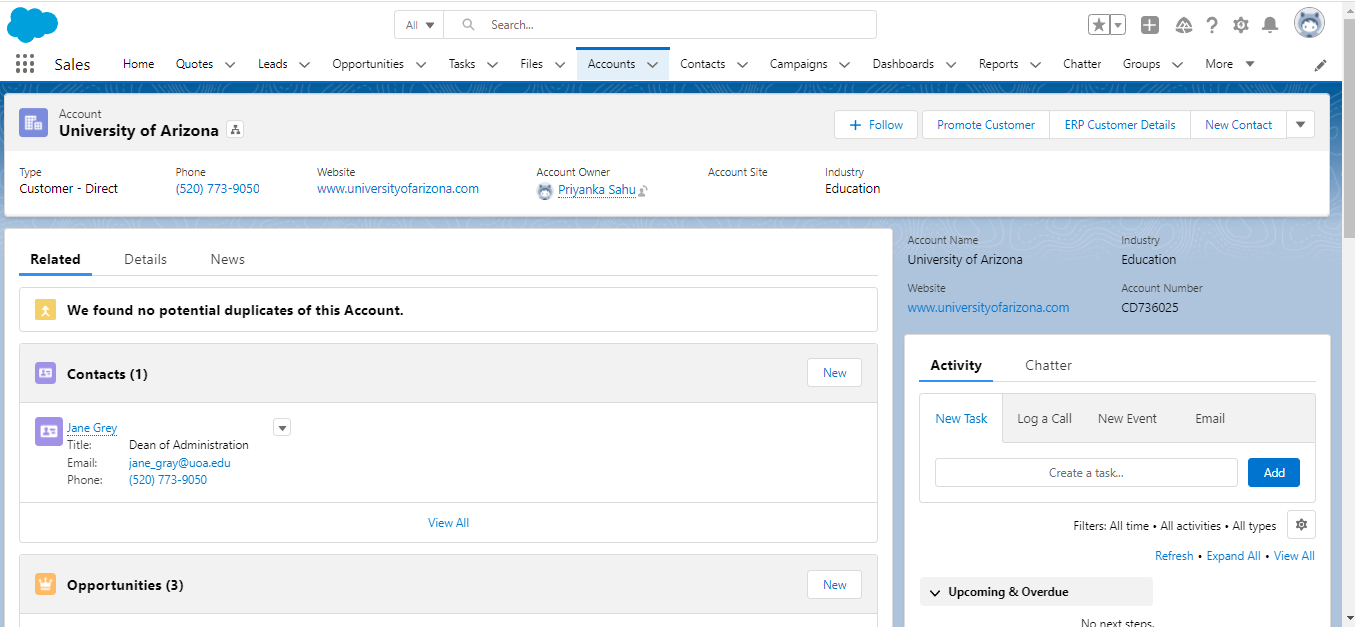Open the Favorites star icon

tap(1099, 25)
